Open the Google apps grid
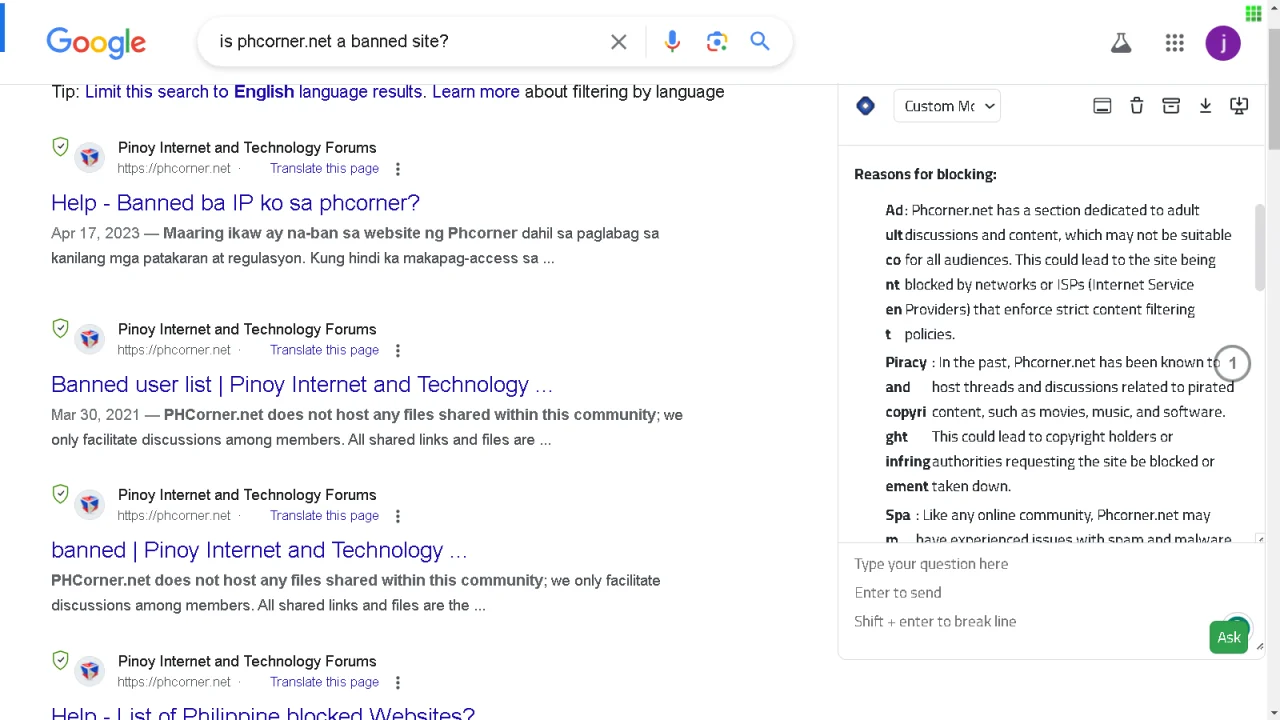The image size is (1280, 720). click(1175, 43)
